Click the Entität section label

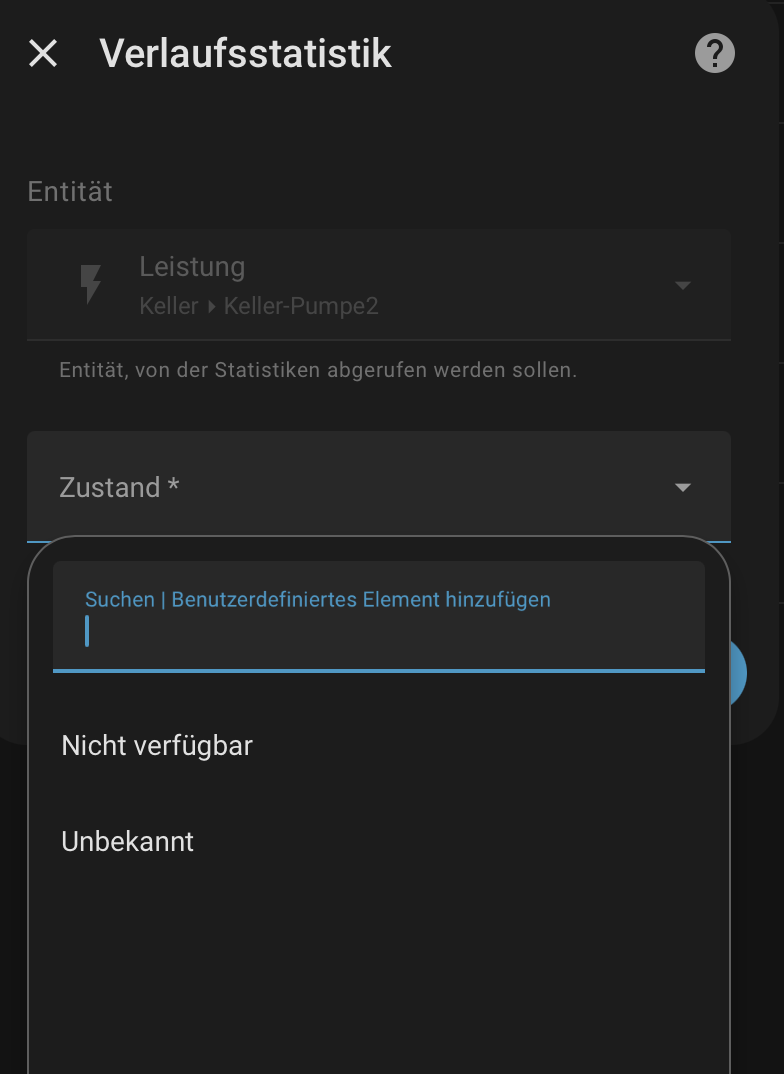coord(70,191)
